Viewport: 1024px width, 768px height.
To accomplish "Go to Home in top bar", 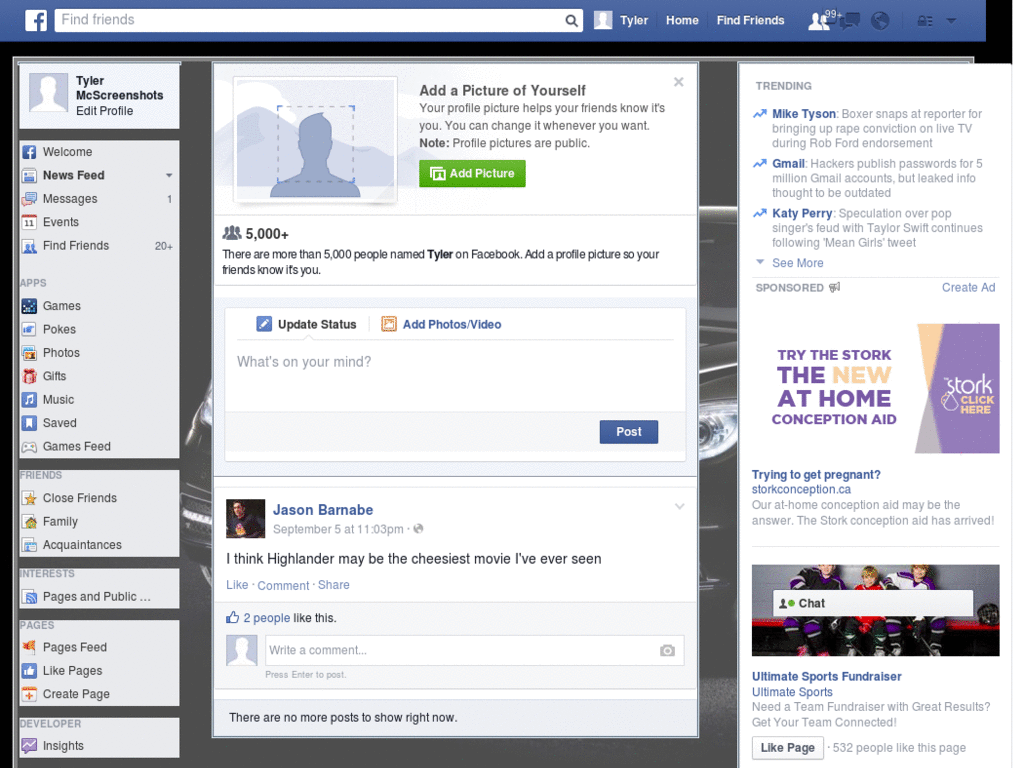I will 682,20.
